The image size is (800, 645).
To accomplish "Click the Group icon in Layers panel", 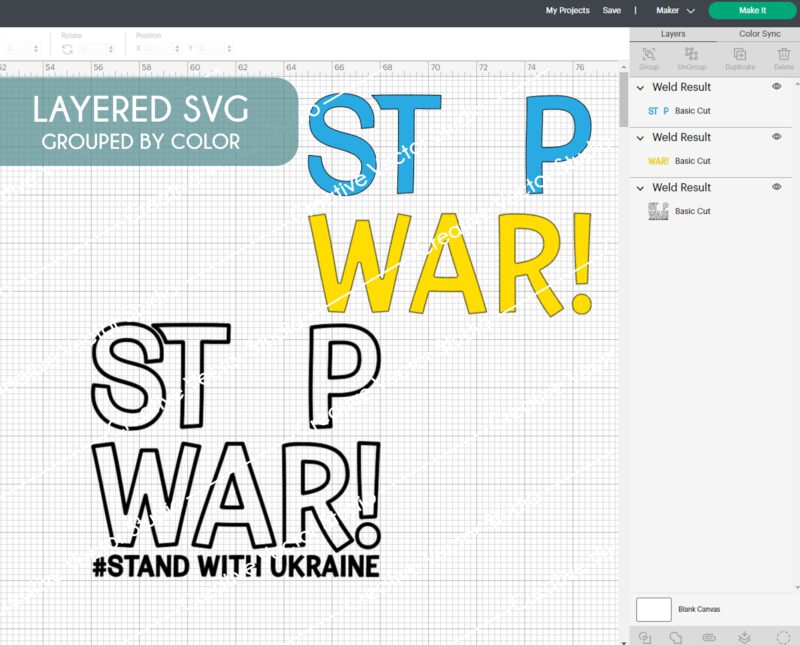I will click(648, 55).
